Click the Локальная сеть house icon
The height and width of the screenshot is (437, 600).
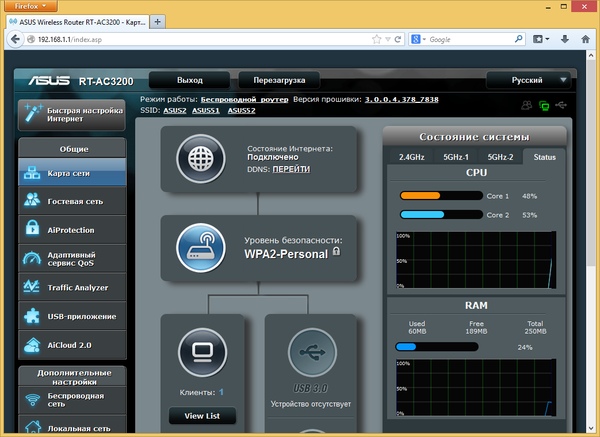tap(33, 427)
